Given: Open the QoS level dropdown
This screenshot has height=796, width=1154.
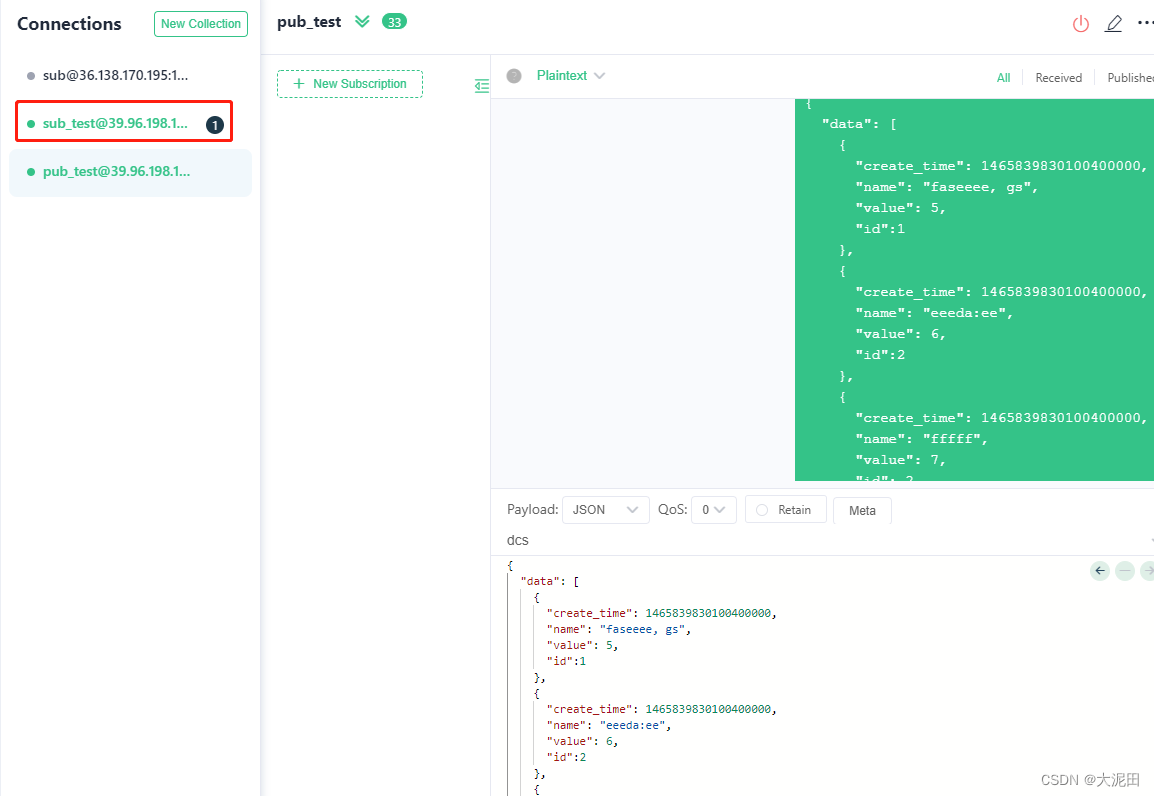Looking at the screenshot, I should click(714, 510).
